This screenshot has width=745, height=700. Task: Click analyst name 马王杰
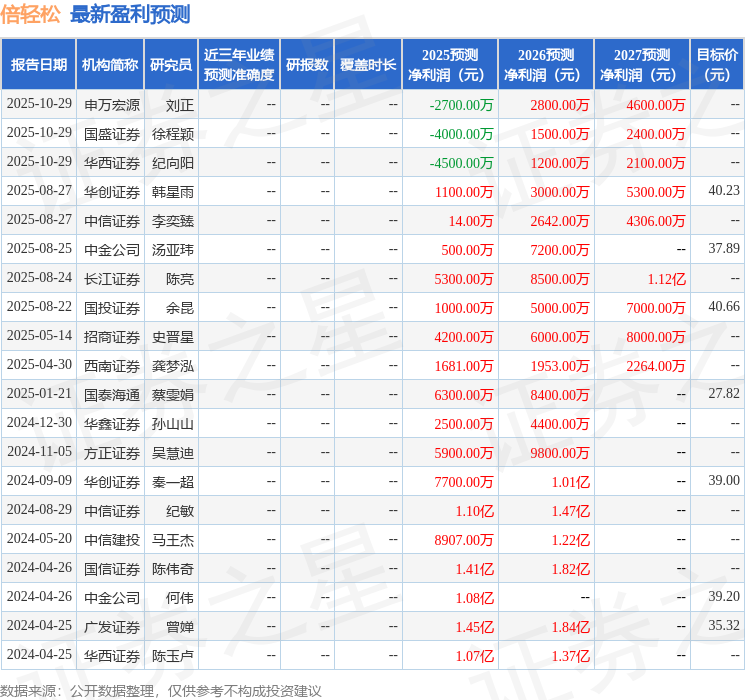[x=173, y=540]
